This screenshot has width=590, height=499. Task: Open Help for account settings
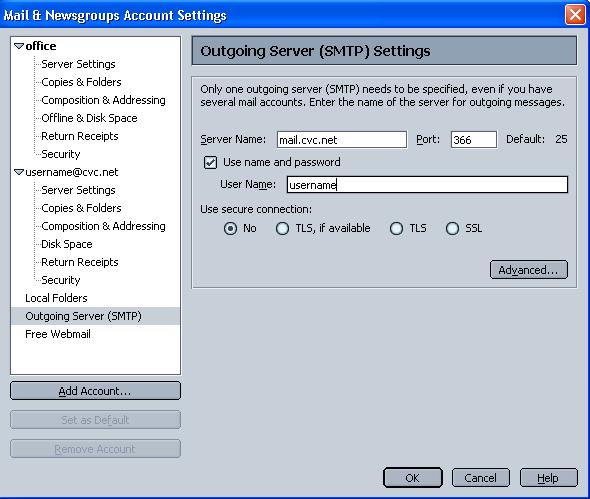point(548,478)
